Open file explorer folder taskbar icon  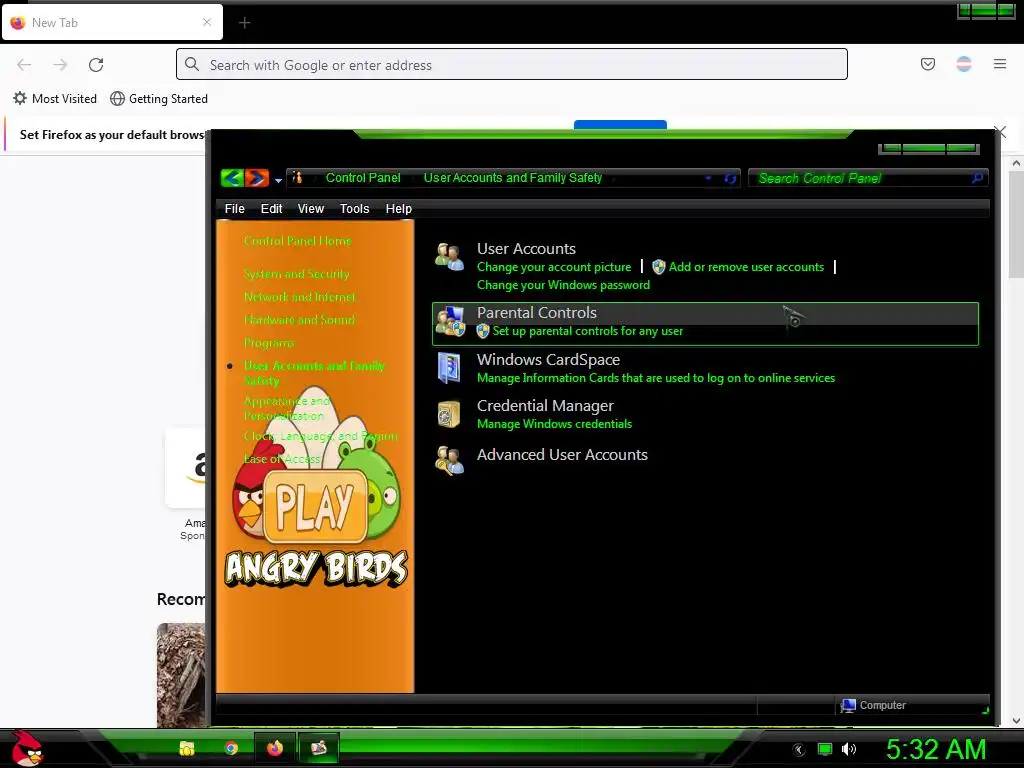tap(187, 748)
